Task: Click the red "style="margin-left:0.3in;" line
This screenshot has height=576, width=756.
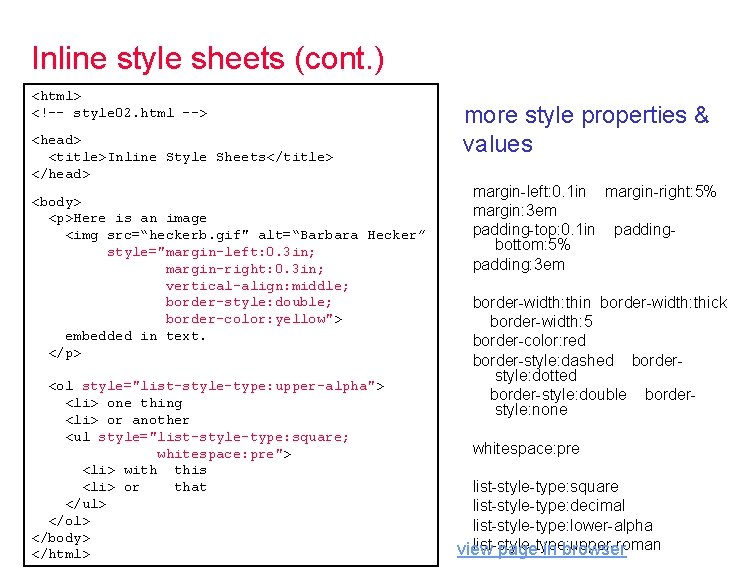Action: pyautogui.click(x=211, y=252)
